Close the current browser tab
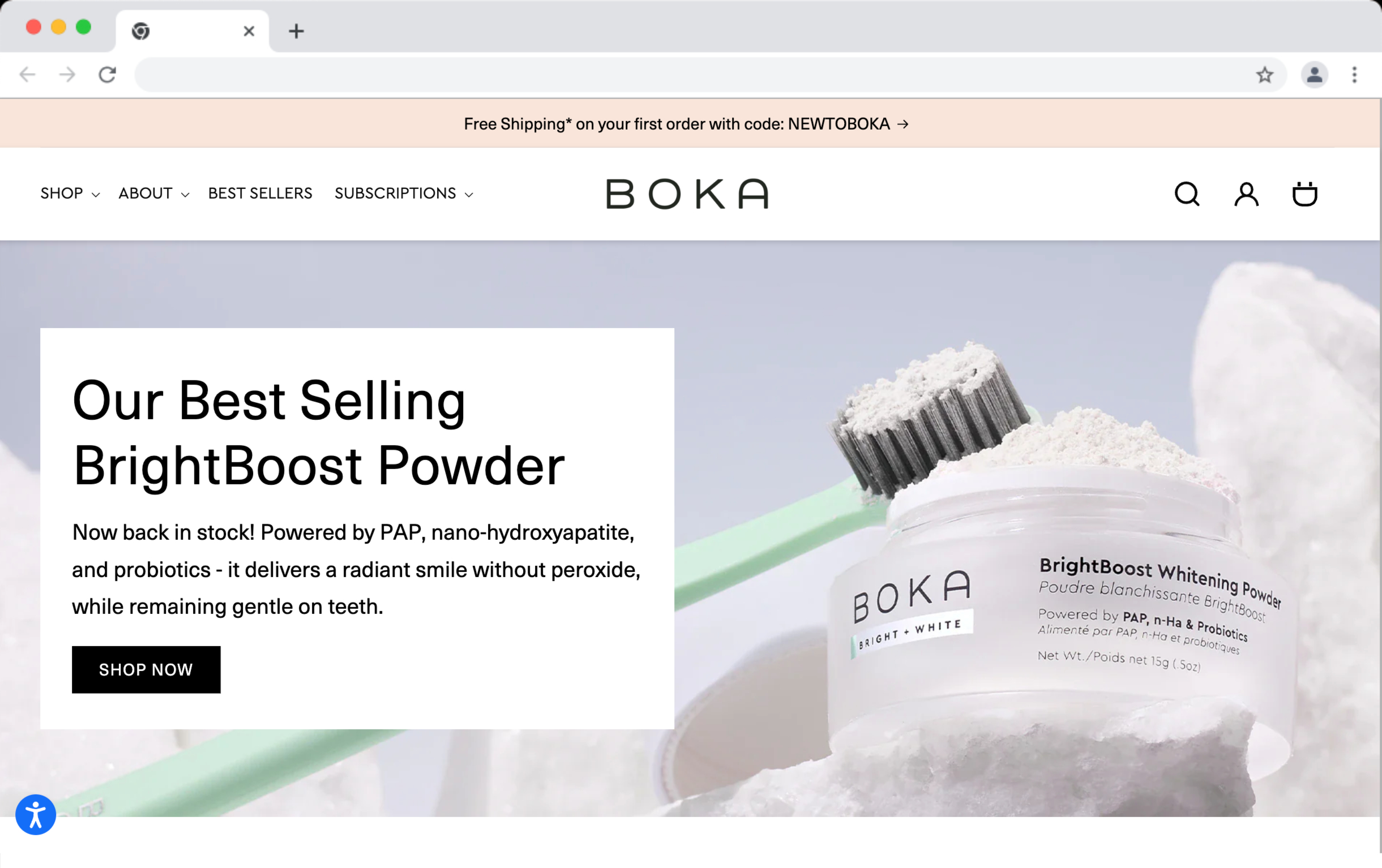1382x868 pixels. point(249,31)
